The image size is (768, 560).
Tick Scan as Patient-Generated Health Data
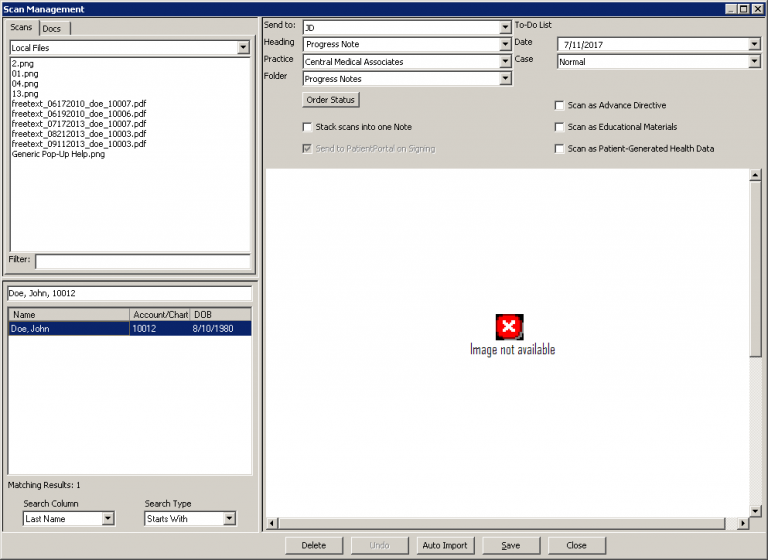coord(560,149)
